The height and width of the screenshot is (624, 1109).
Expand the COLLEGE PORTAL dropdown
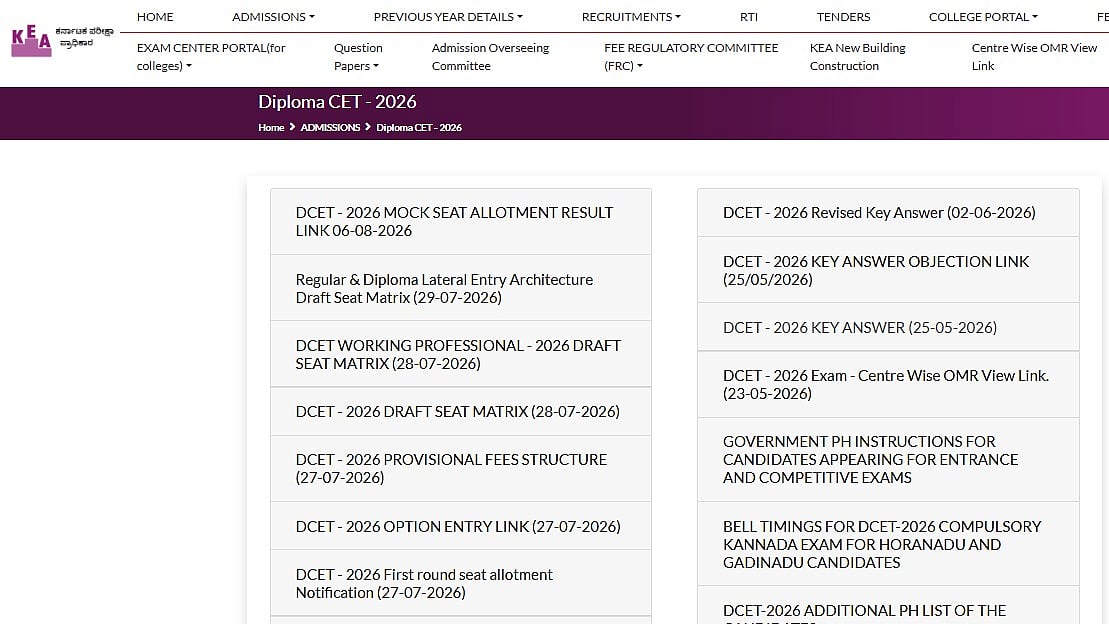pyautogui.click(x=983, y=16)
